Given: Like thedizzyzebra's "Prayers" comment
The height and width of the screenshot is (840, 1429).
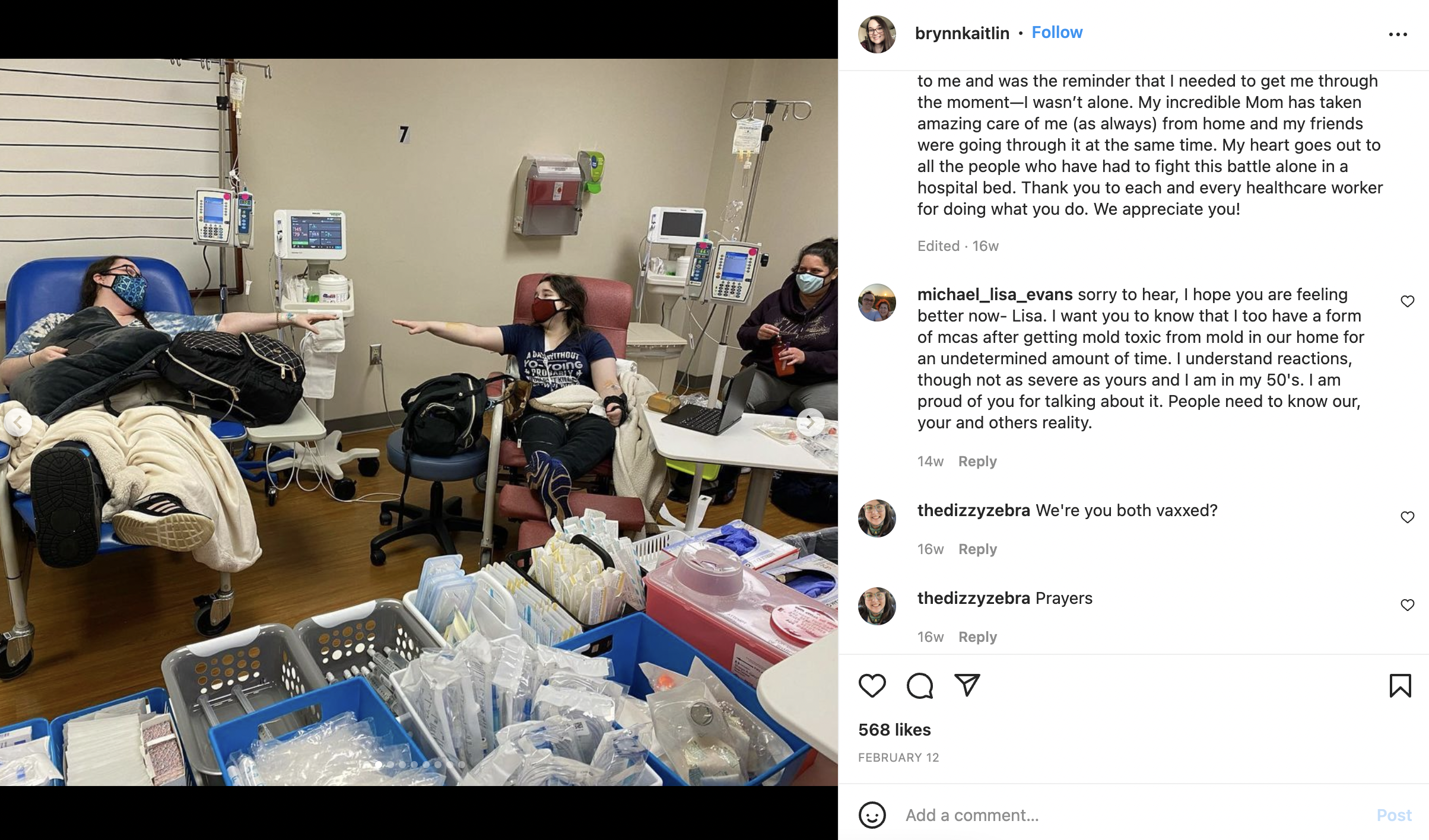Looking at the screenshot, I should 1407,605.
